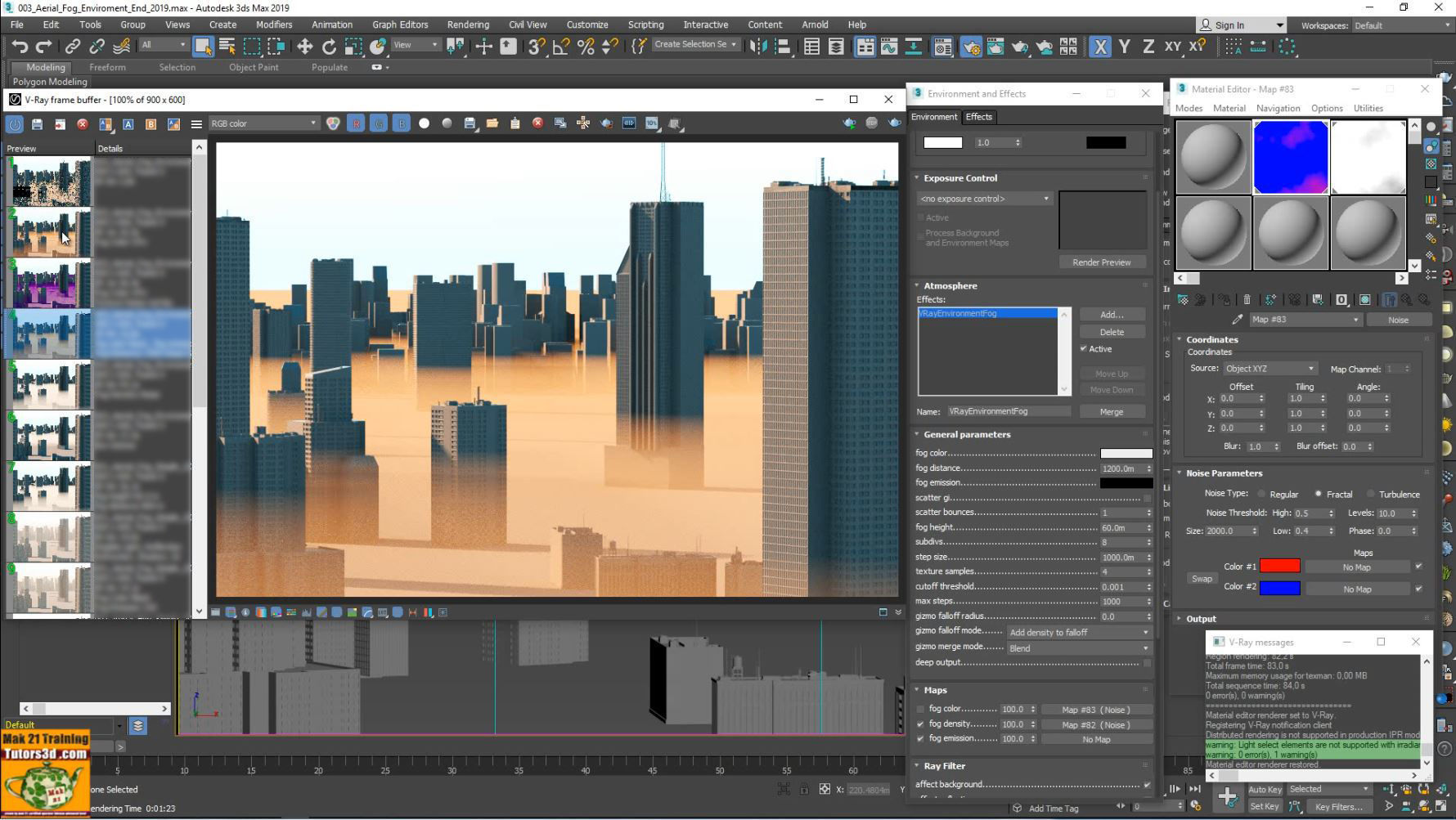The height and width of the screenshot is (820, 1456).
Task: Toggle the scatter gi checkbox
Action: [1147, 498]
